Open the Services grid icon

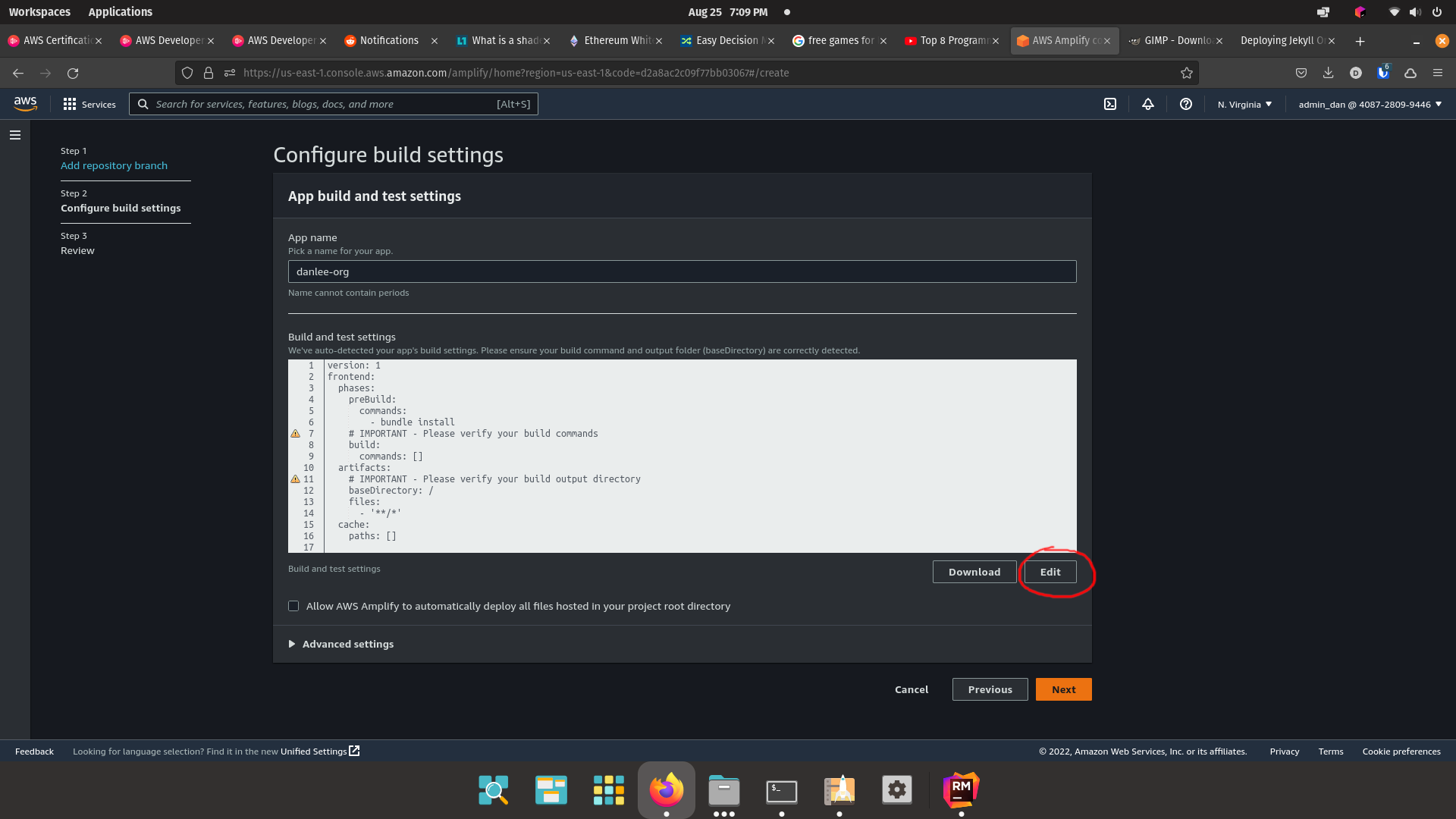(x=70, y=104)
